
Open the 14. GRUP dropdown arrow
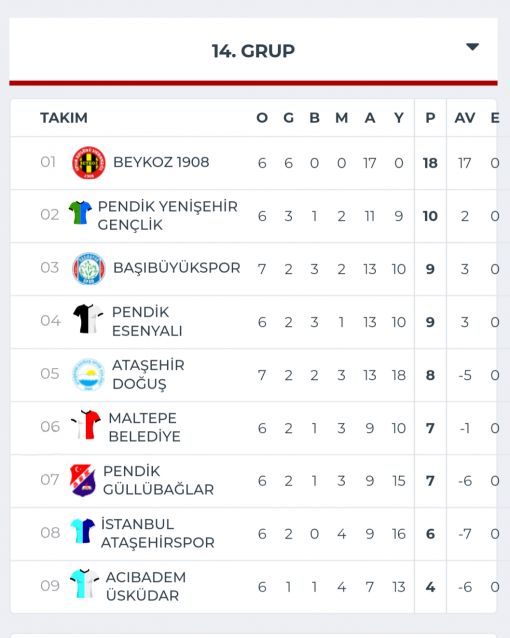(472, 47)
